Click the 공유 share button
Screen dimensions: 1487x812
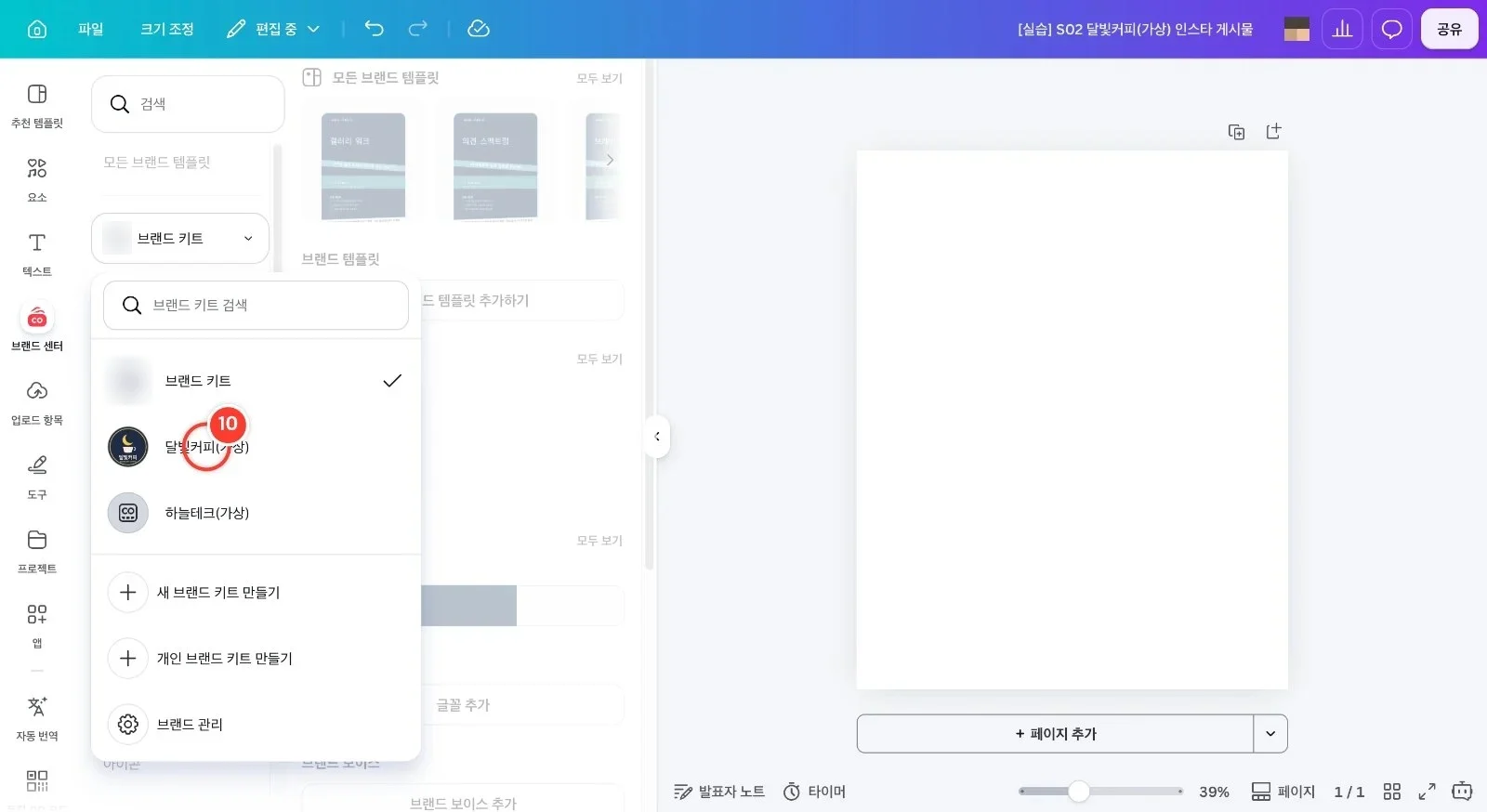1449,29
